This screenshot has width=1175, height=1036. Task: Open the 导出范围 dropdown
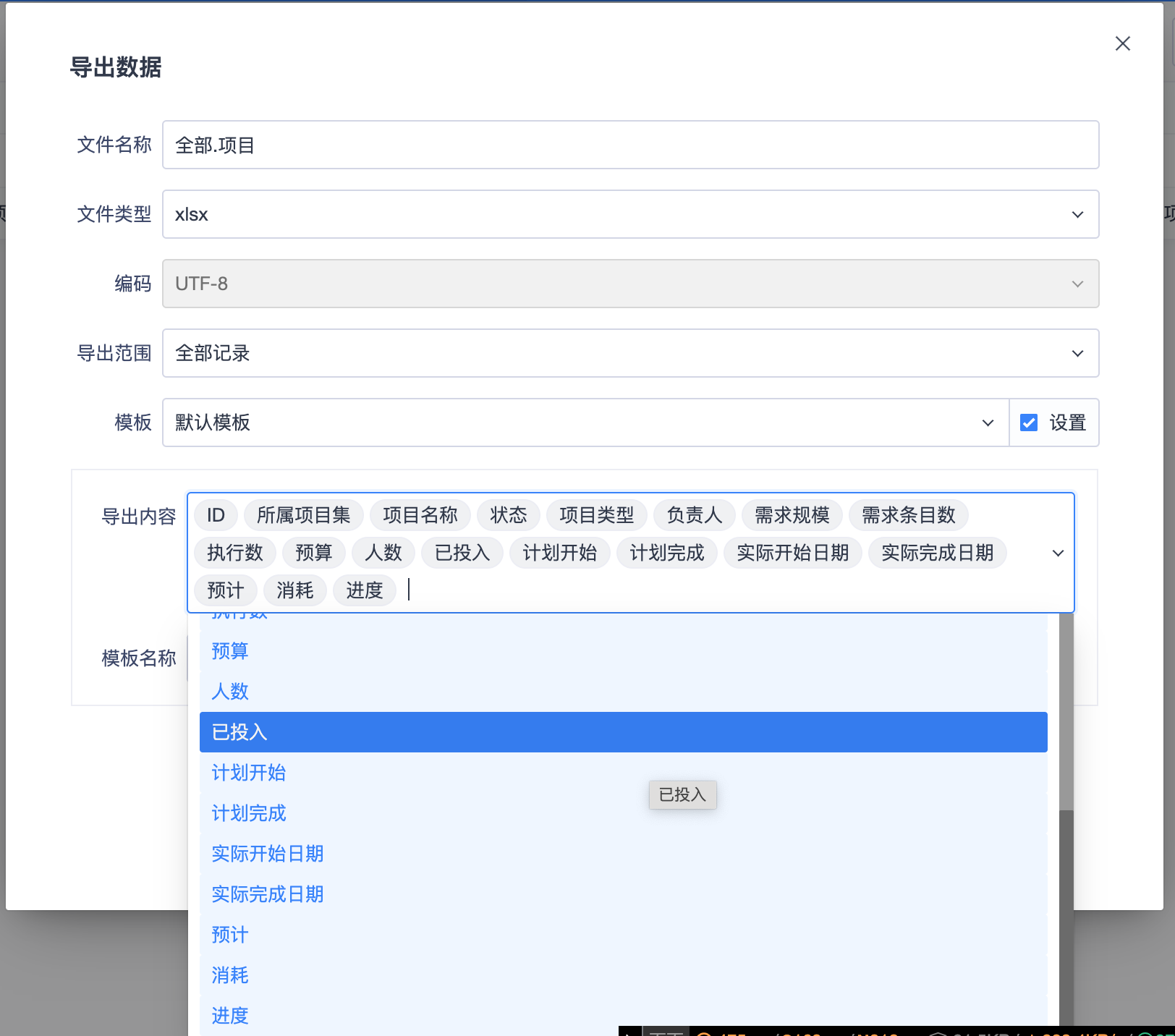point(630,353)
